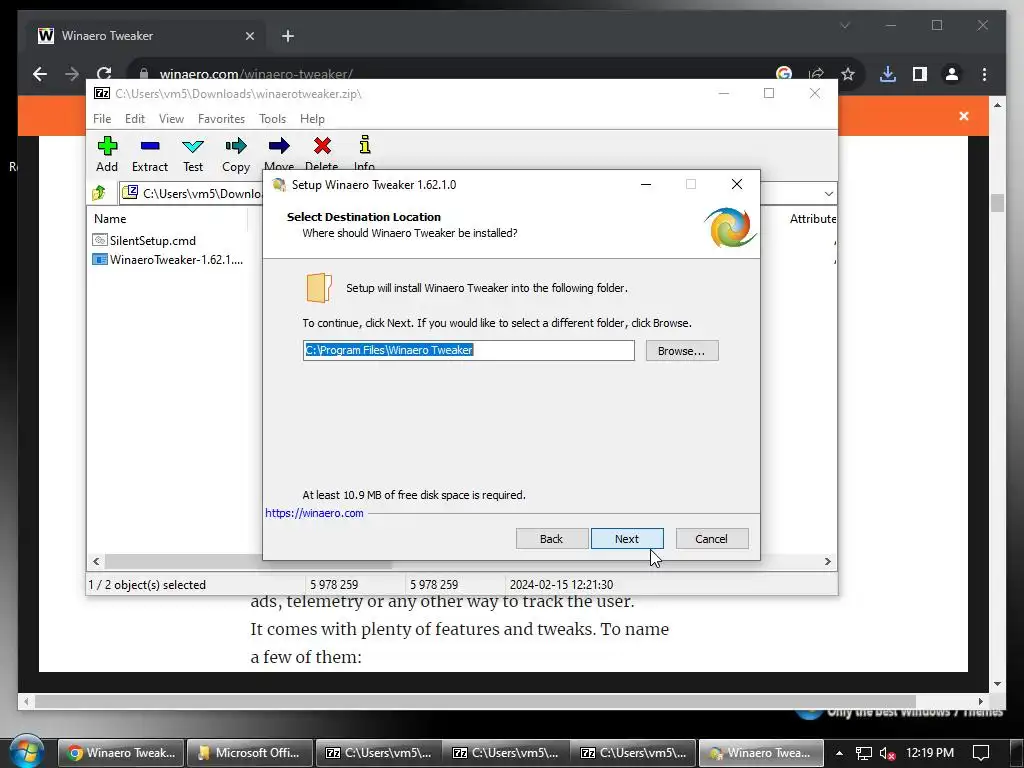Viewport: 1024px width, 768px height.
Task: Click the destination folder path field
Action: click(468, 350)
